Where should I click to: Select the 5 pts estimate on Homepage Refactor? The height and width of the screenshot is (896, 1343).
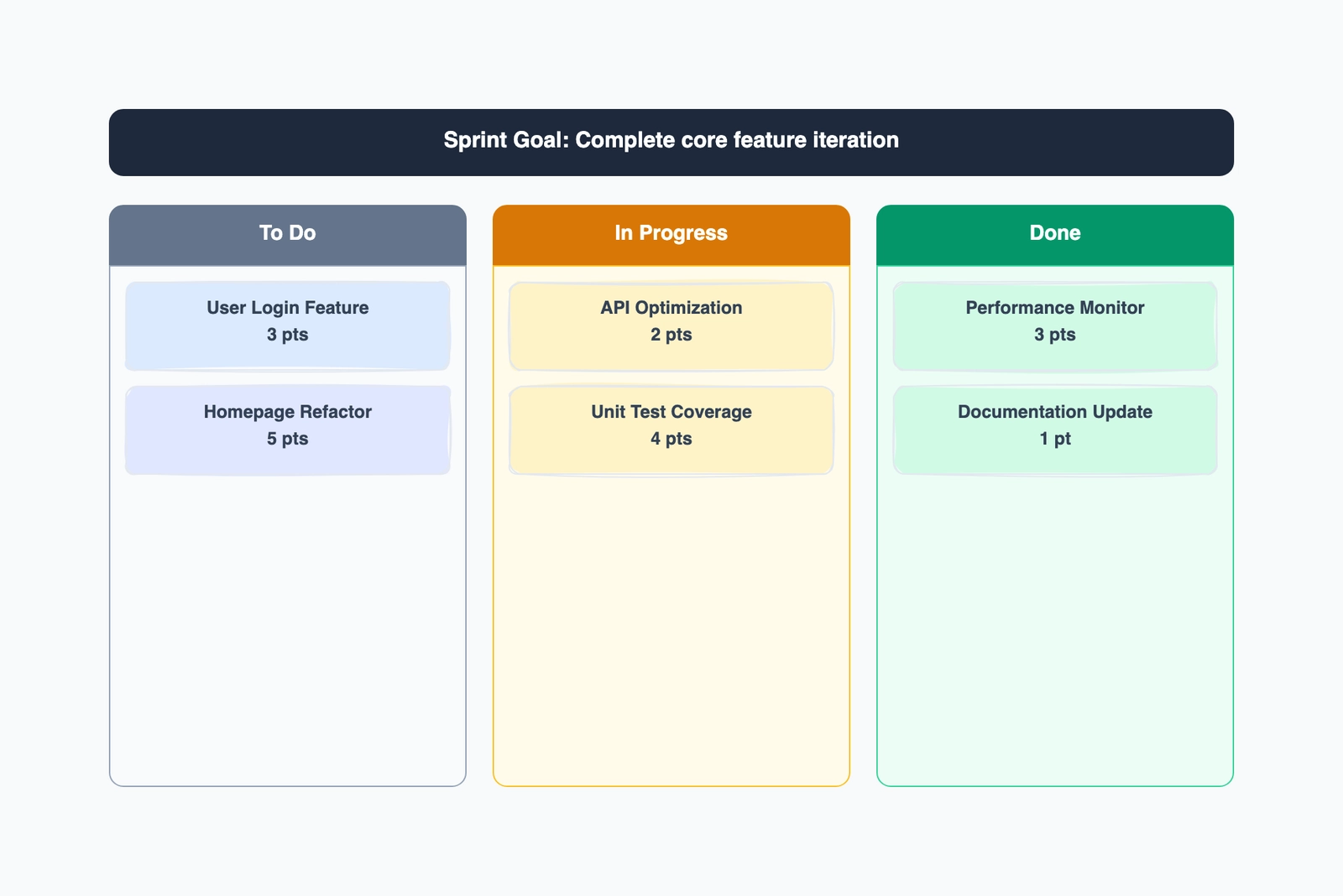pos(288,439)
